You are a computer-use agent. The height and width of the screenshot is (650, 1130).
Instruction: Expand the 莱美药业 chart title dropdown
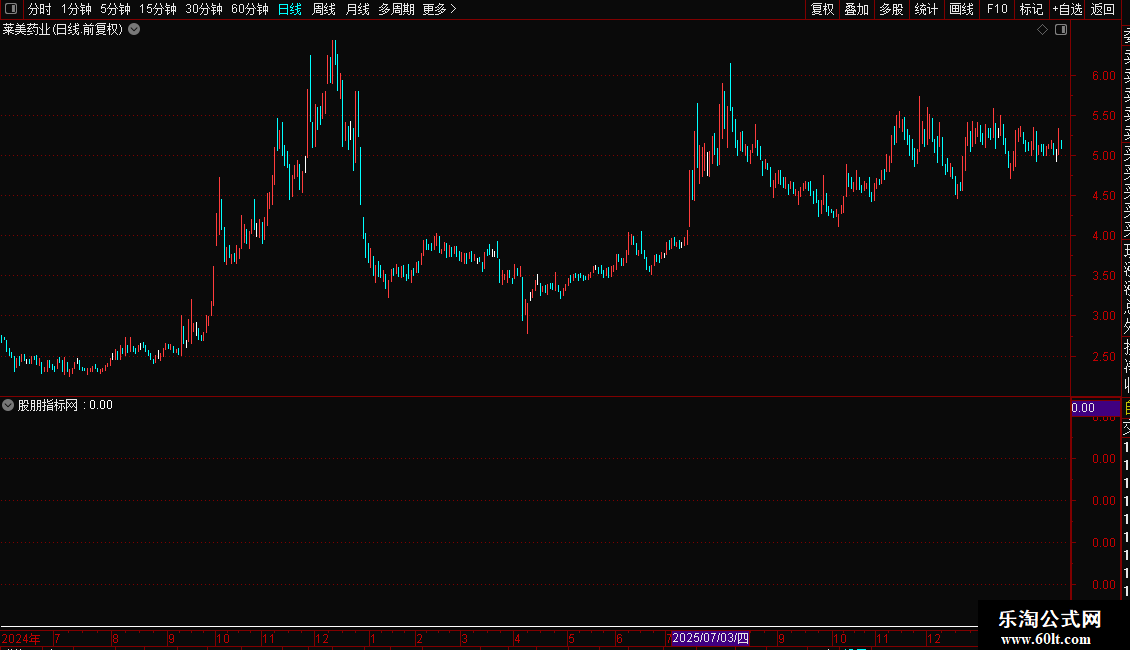[x=134, y=30]
